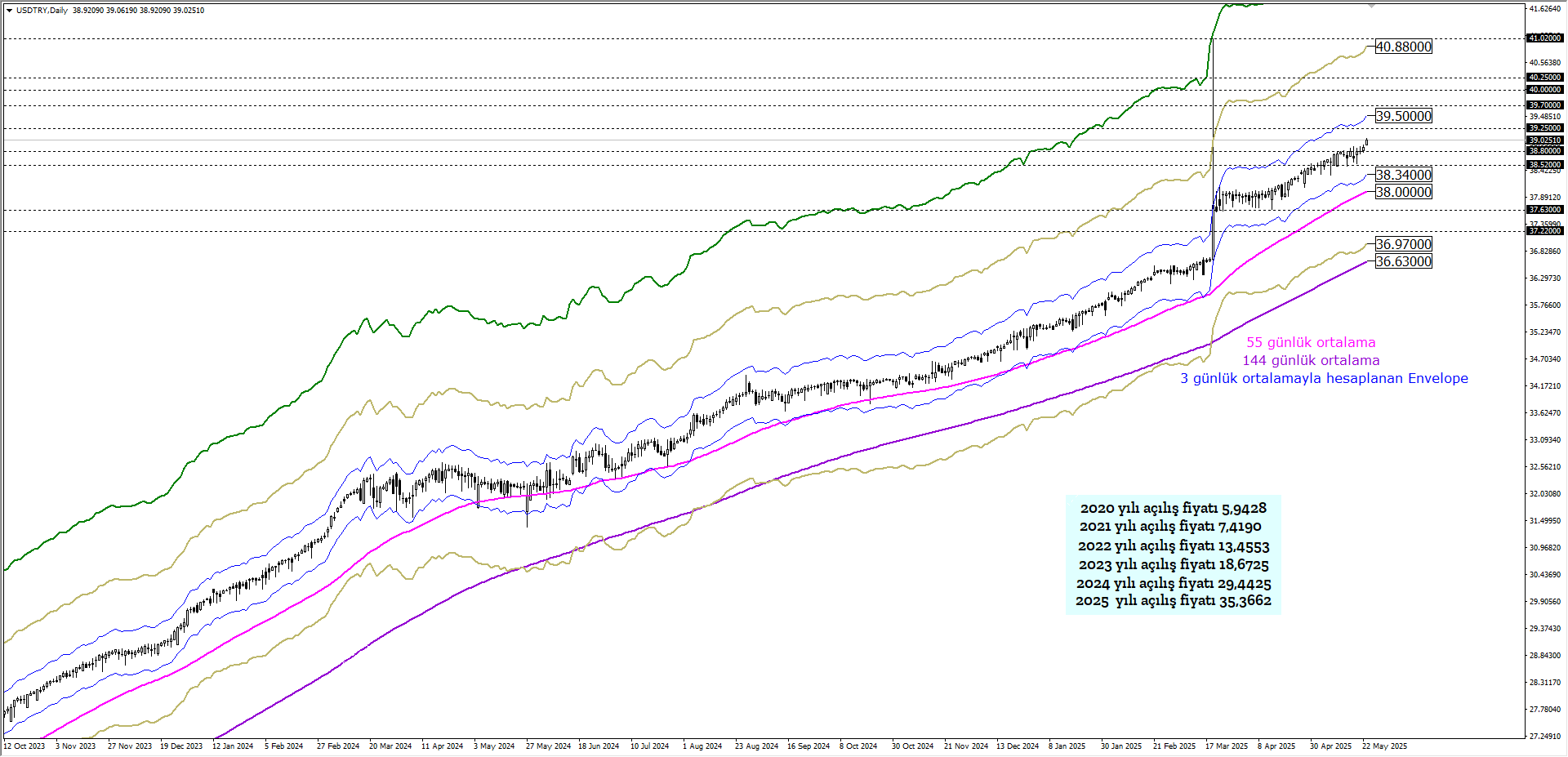Click the '55 günlük ortalama' magenta label
Image resolution: width=1568 pixels, height=757 pixels.
1311,343
